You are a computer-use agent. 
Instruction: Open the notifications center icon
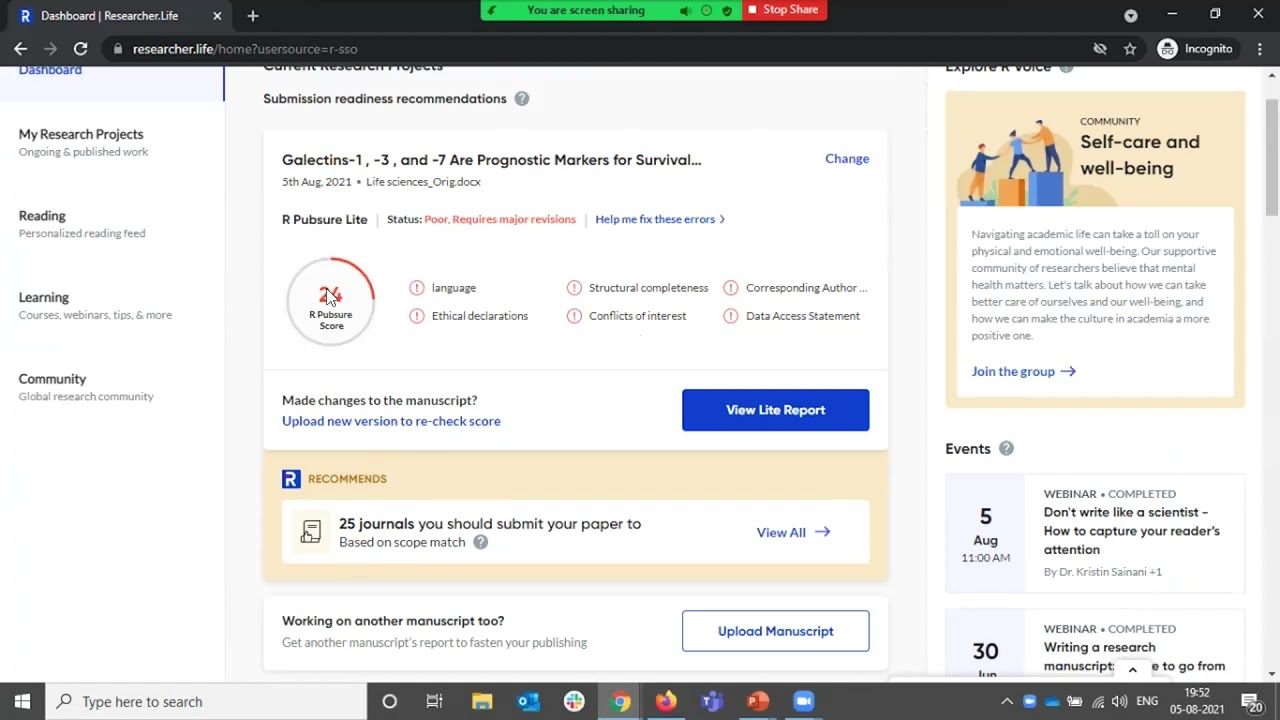(1251, 702)
